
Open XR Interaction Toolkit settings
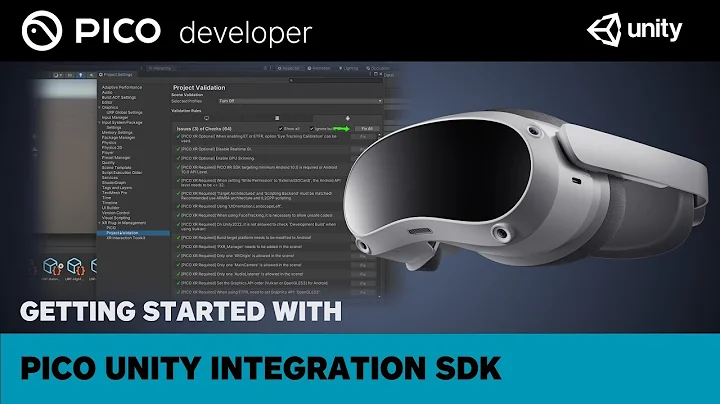coord(126,238)
